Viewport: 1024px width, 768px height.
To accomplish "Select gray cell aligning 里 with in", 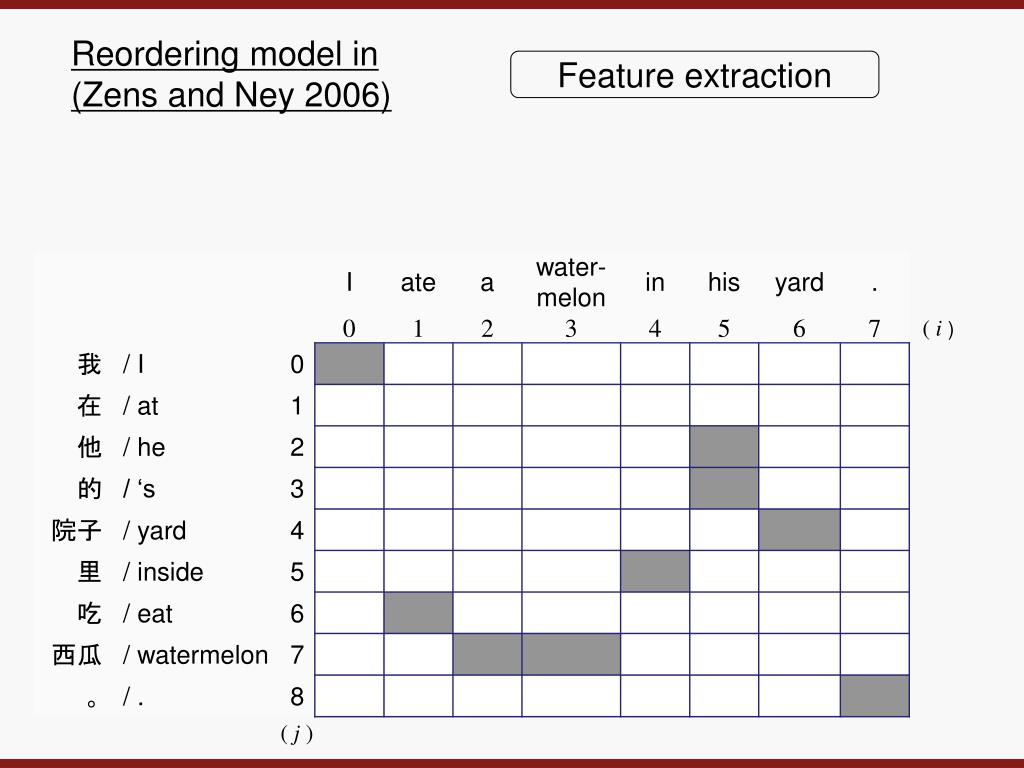I will point(655,571).
